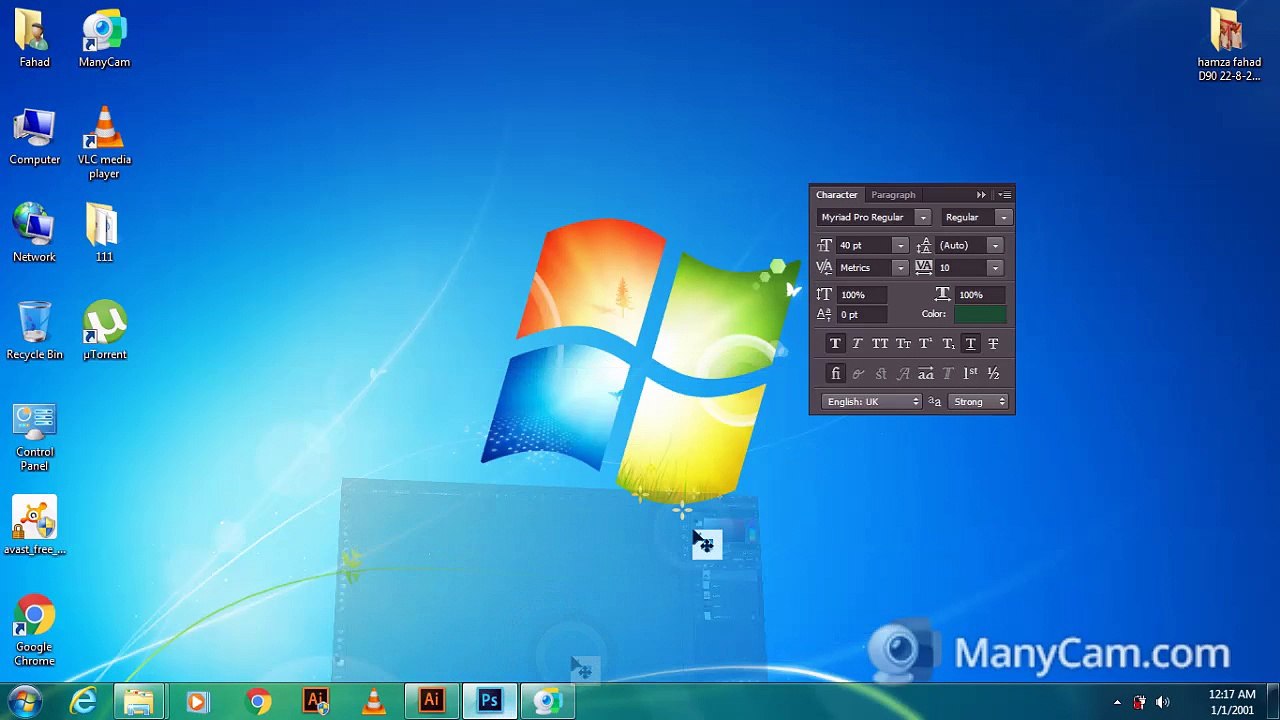Viewport: 1280px width, 720px height.
Task: Click the baseline shift icon
Action: tap(824, 314)
